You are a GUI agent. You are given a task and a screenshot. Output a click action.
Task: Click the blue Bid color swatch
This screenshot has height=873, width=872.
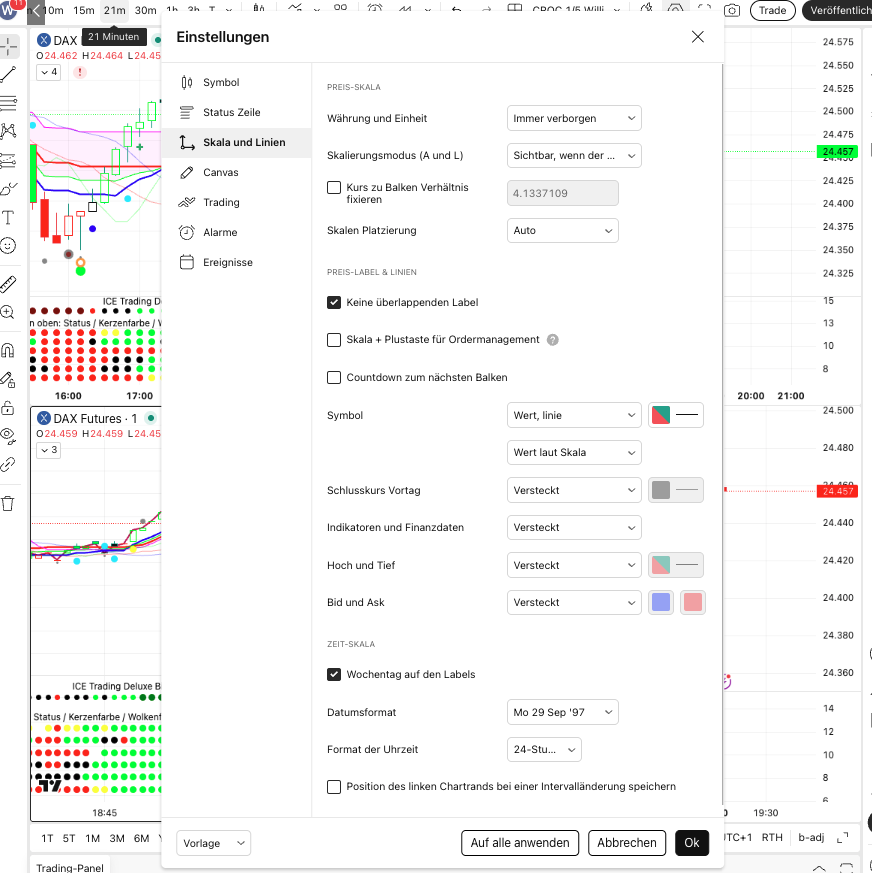click(661, 602)
